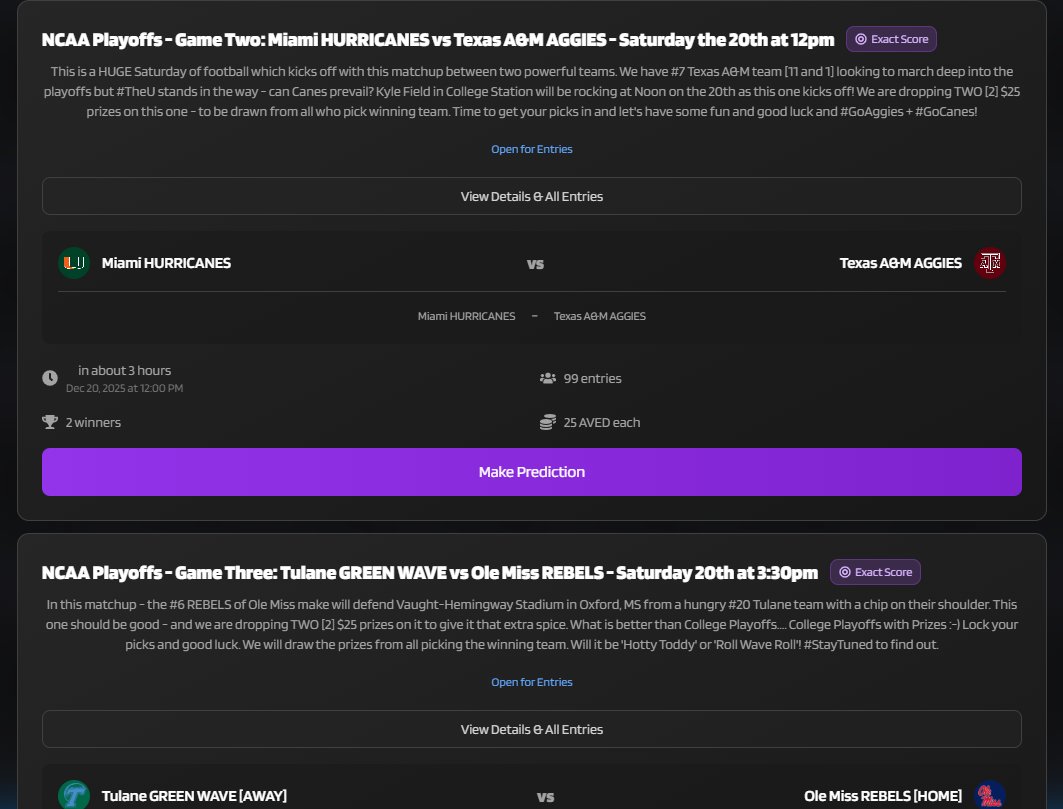
Task: Click the Game Two description paragraph
Action: click(x=532, y=92)
